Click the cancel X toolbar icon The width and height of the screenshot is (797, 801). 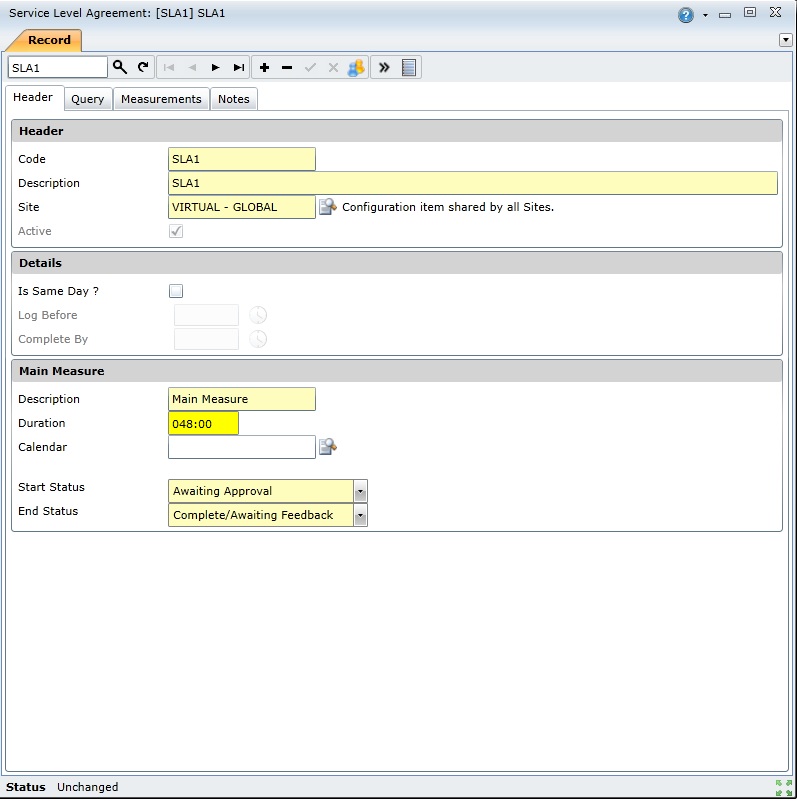[333, 67]
